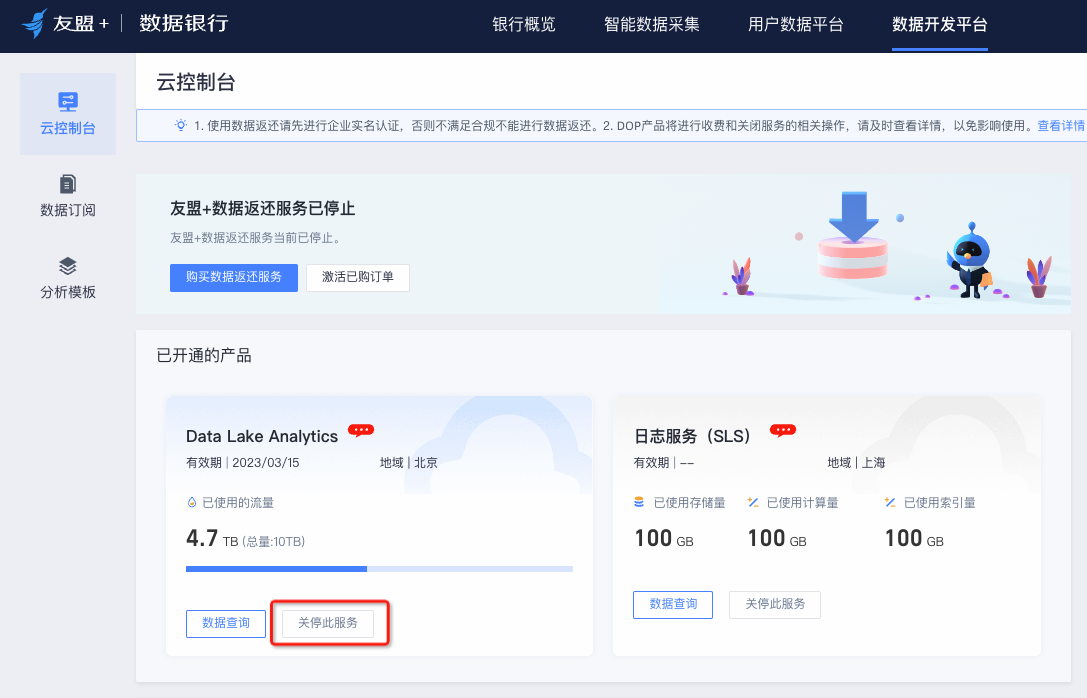This screenshot has width=1087, height=698.
Task: Click the 有效期 | 2023/03/15 text
Action: pos(243,462)
